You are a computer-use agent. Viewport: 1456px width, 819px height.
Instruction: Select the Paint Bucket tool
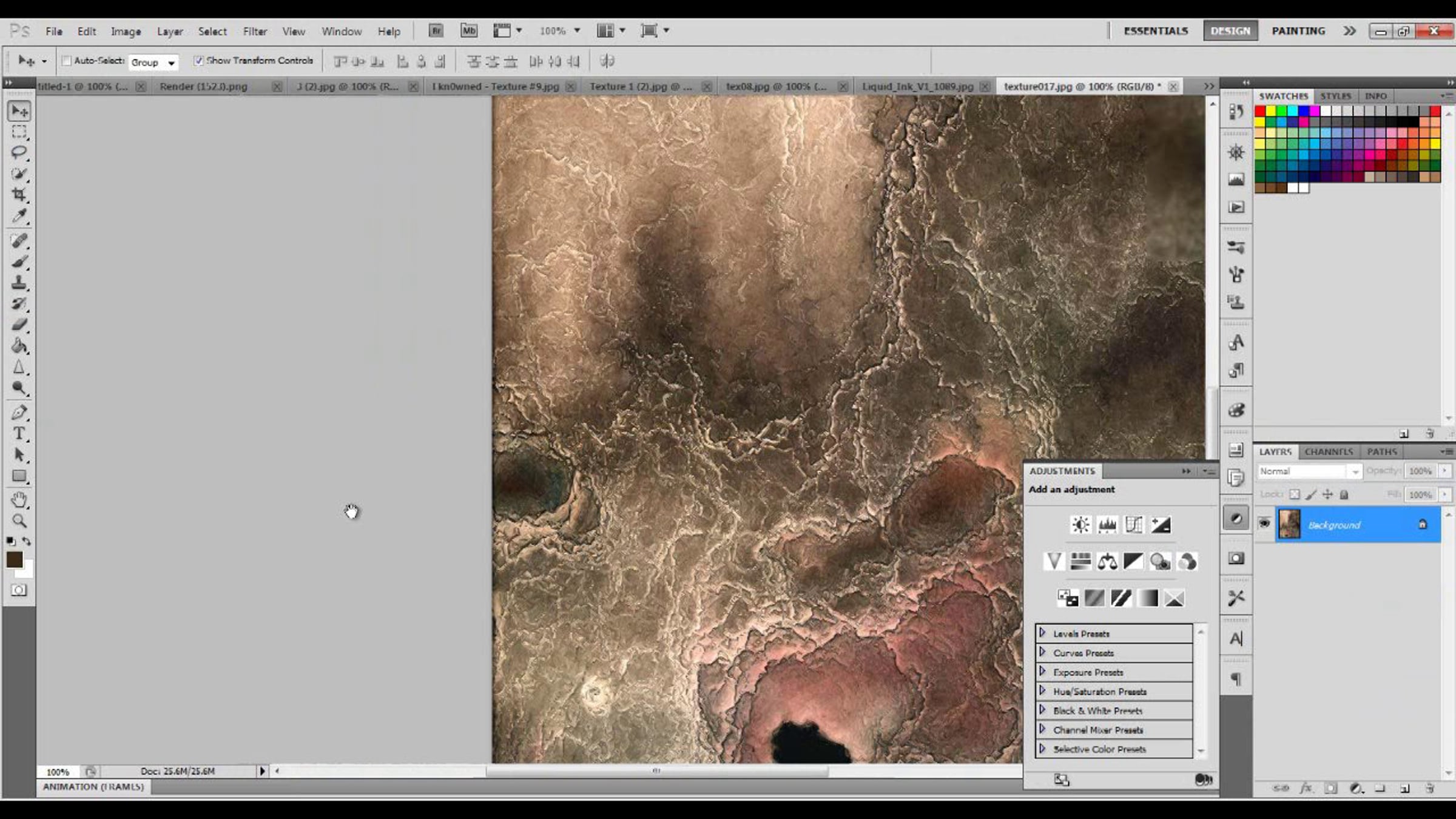click(19, 346)
